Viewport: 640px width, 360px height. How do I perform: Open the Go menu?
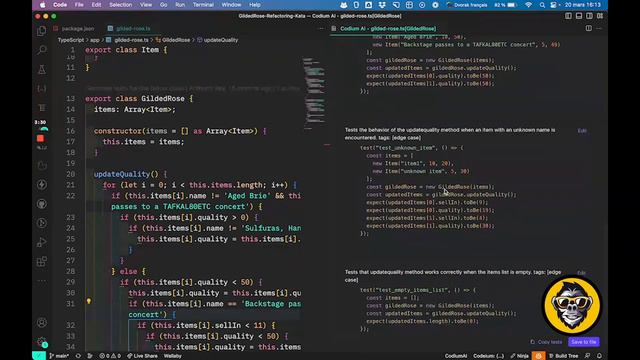pyautogui.click(x=163, y=5)
